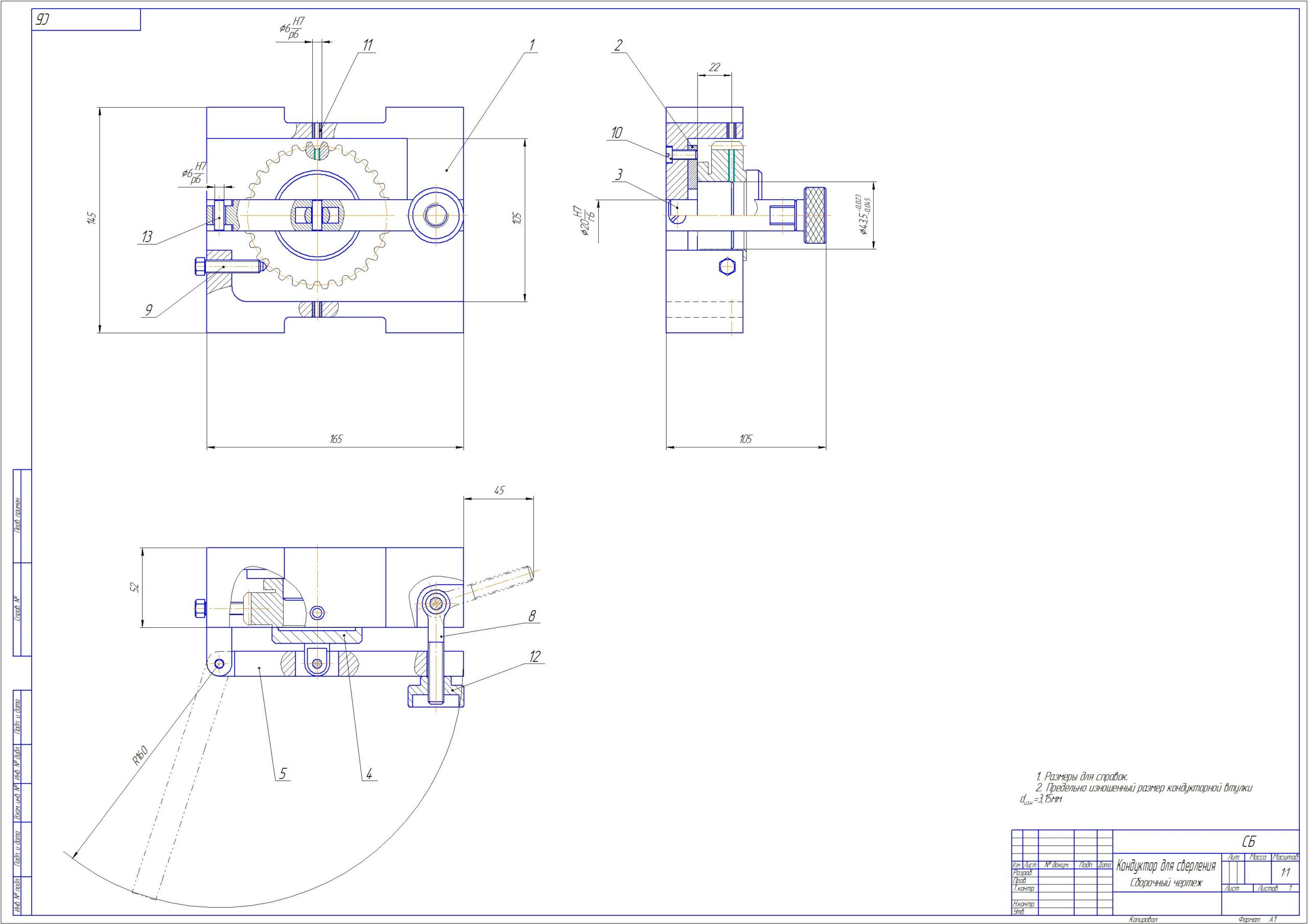Click the 22 dimension on side view
The height and width of the screenshot is (924, 1308).
tap(714, 66)
